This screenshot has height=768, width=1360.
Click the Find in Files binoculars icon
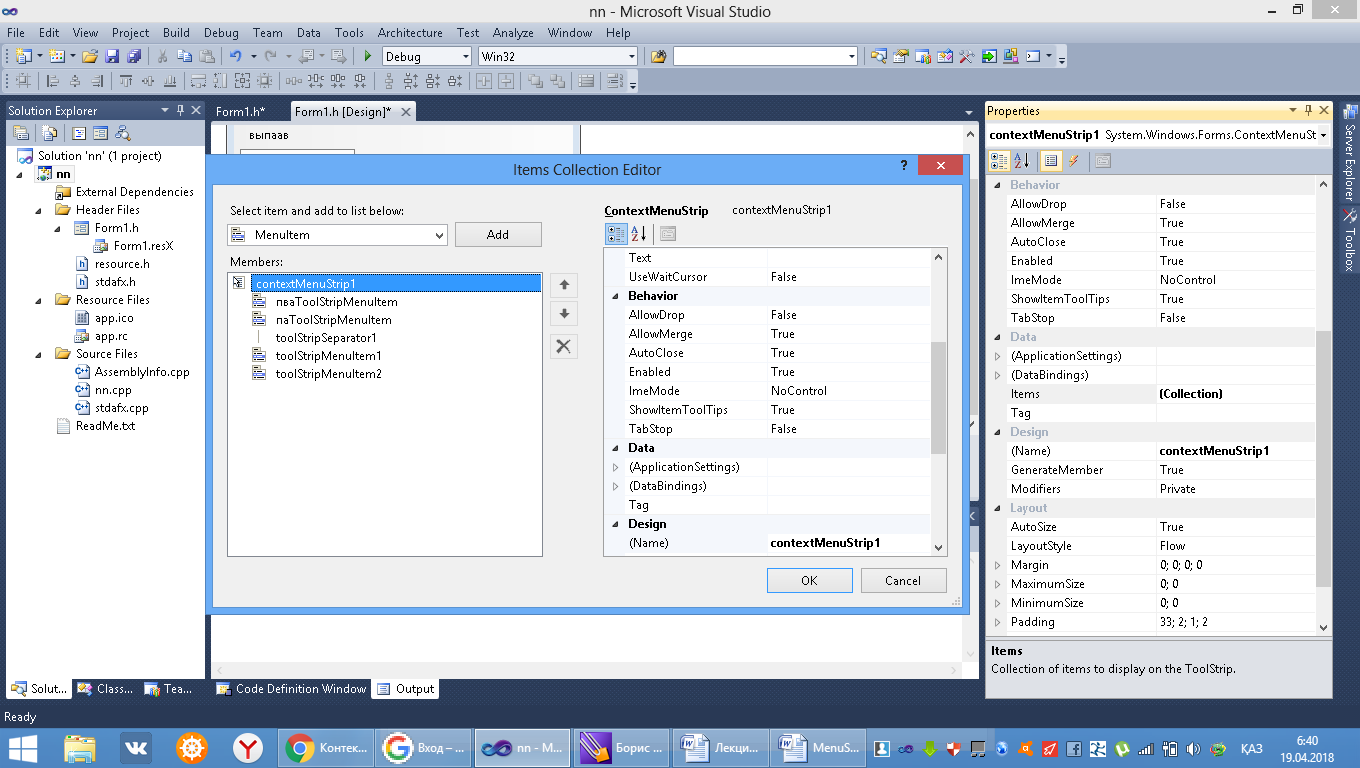click(659, 57)
